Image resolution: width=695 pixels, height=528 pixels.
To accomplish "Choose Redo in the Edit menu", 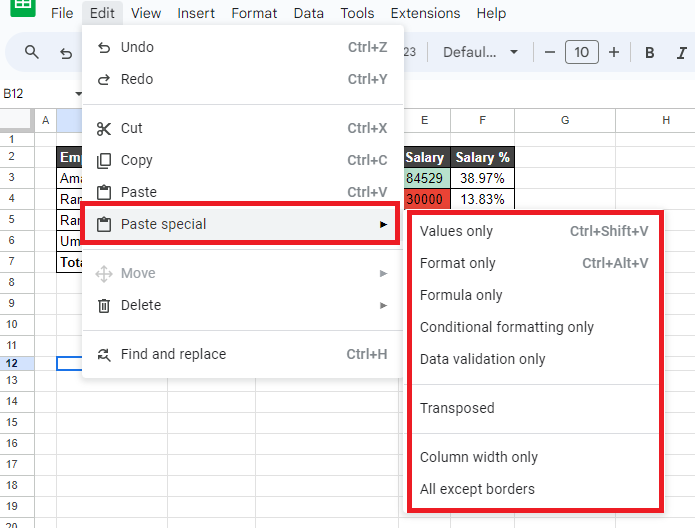I will (x=242, y=79).
